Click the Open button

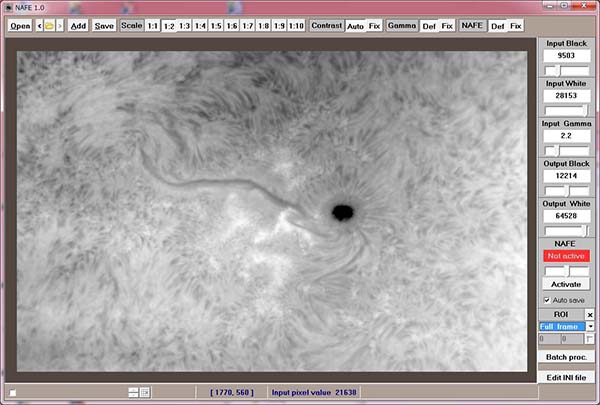click(20, 26)
